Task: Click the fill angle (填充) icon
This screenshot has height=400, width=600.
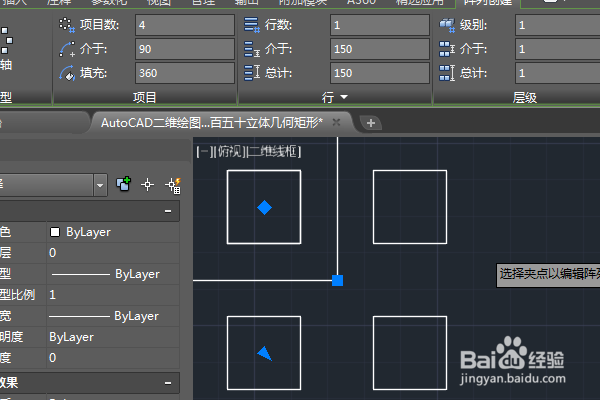Action: (67, 73)
